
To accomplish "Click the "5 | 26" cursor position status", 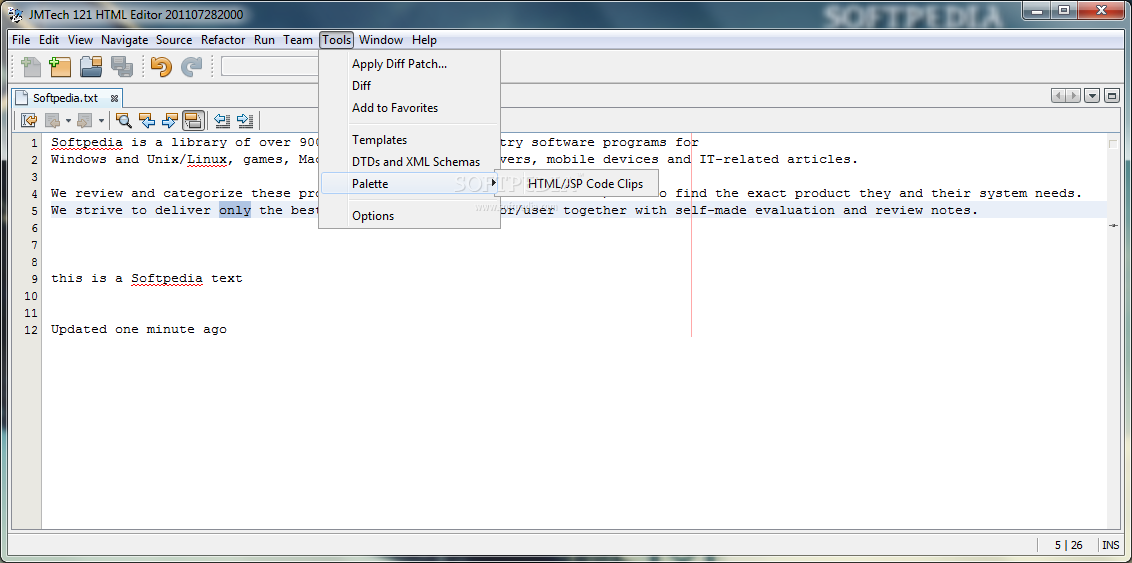I will [1066, 545].
